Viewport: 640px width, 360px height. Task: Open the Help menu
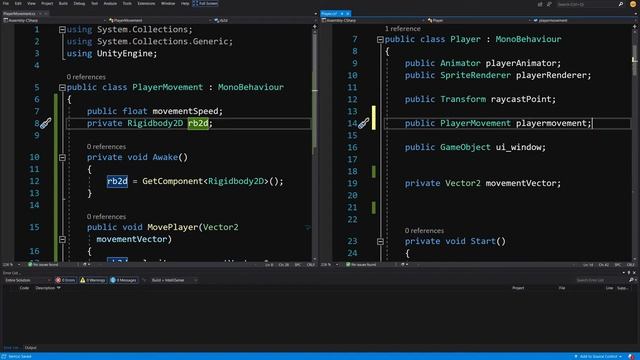(185, 4)
